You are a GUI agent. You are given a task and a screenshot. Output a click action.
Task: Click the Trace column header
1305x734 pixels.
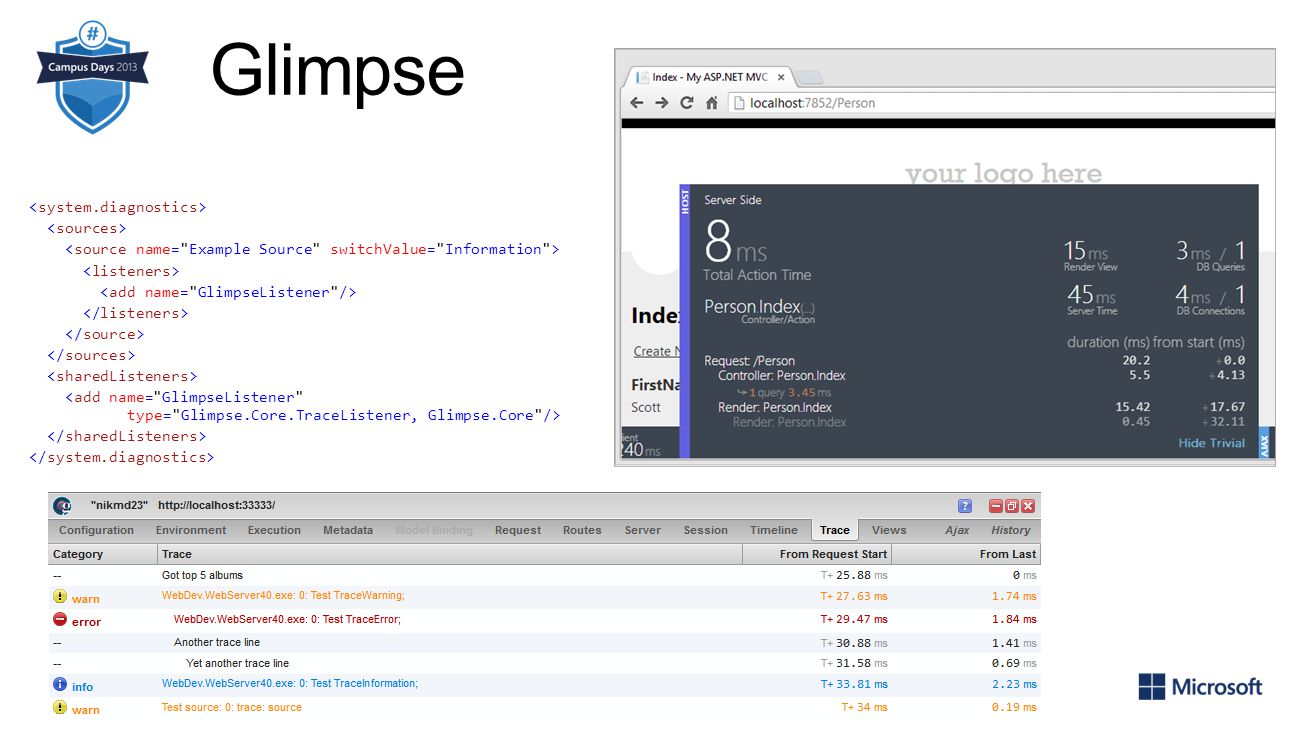(x=450, y=554)
